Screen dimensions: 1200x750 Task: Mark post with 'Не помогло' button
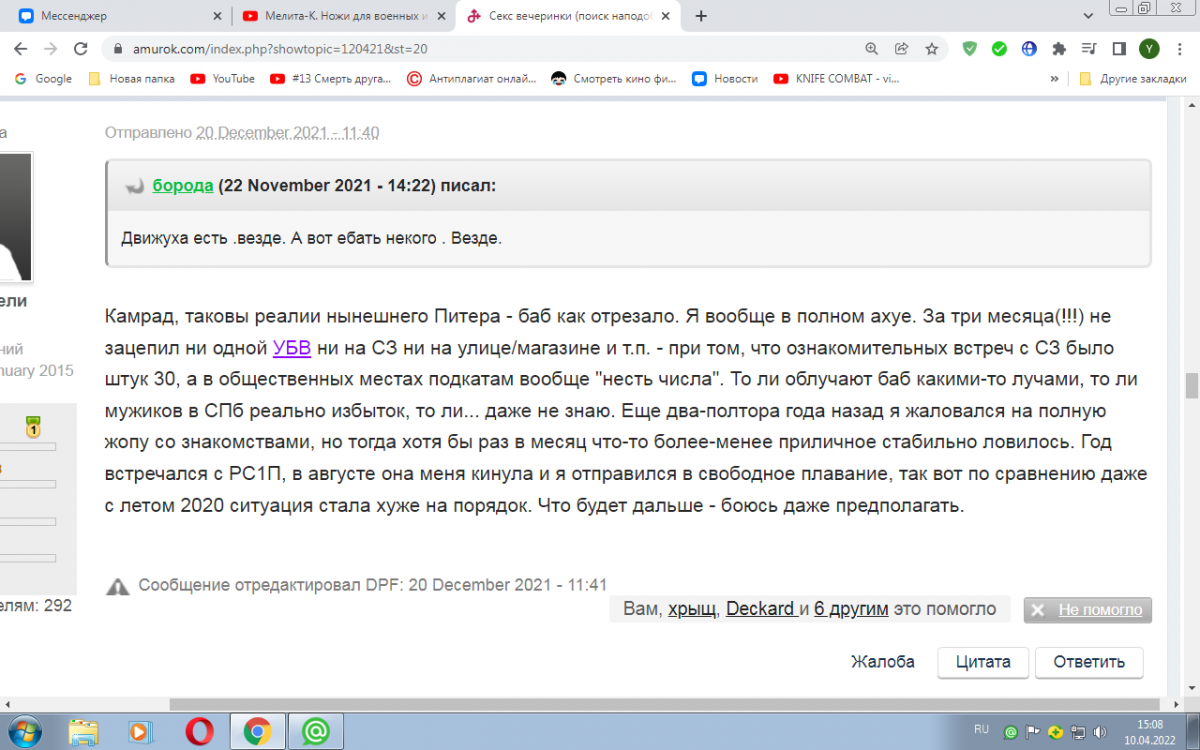1087,609
